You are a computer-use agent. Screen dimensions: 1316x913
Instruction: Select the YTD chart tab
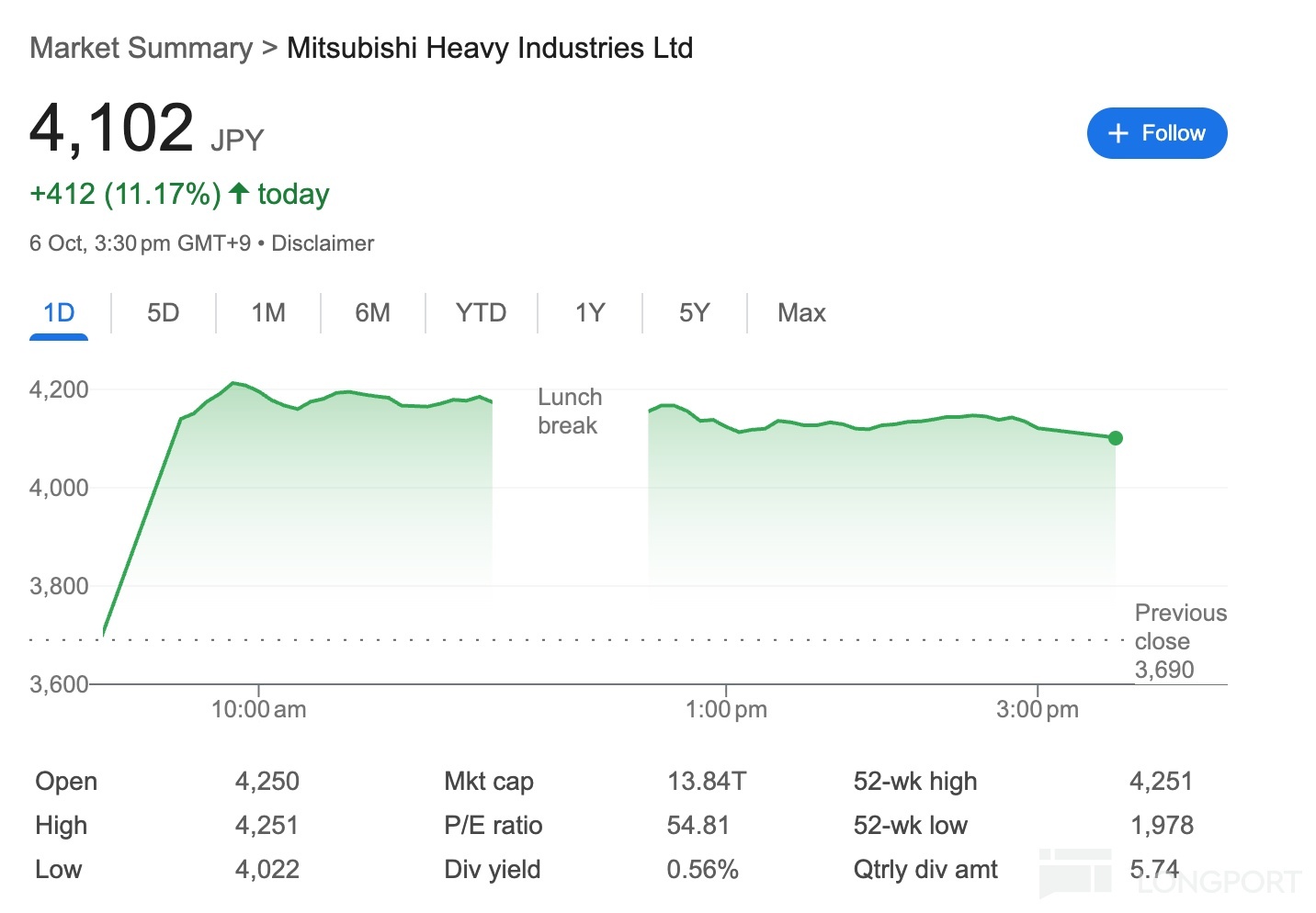tap(481, 313)
